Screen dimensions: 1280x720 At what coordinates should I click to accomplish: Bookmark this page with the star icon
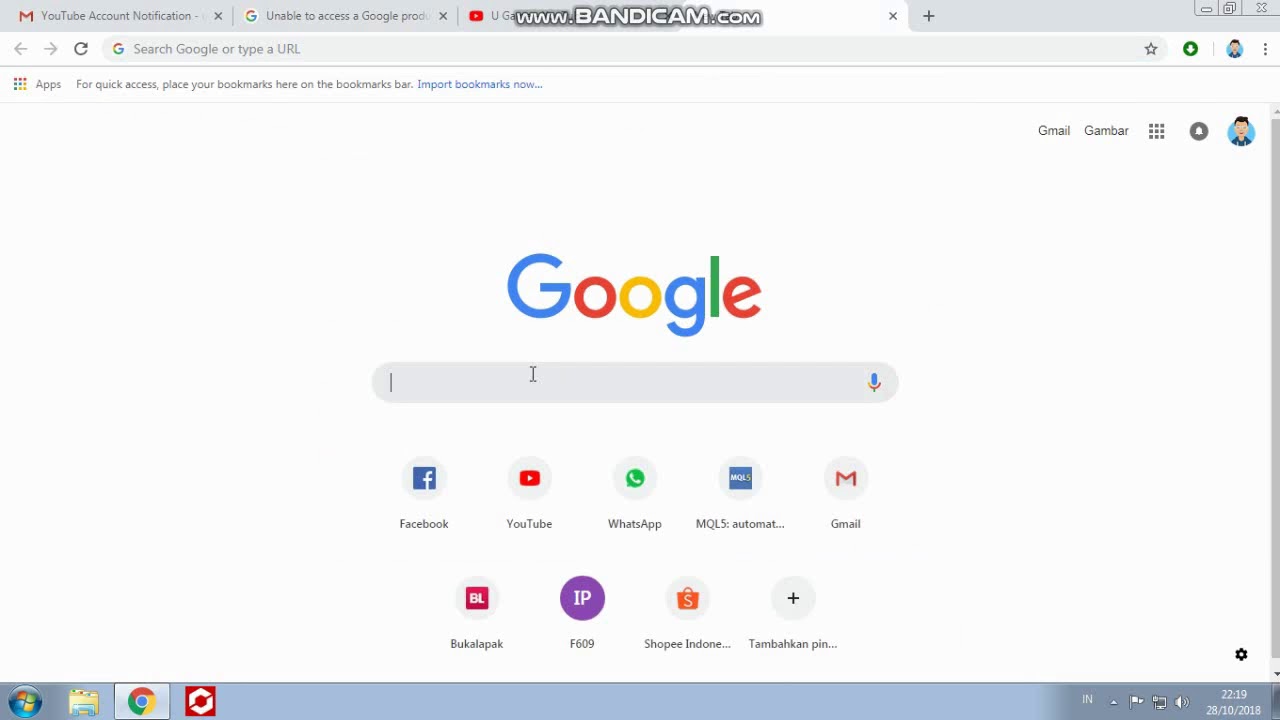pos(1151,49)
